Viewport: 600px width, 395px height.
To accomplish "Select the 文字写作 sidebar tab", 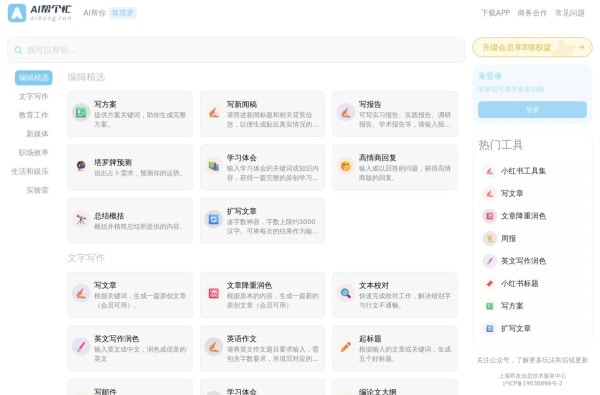I will coord(34,96).
